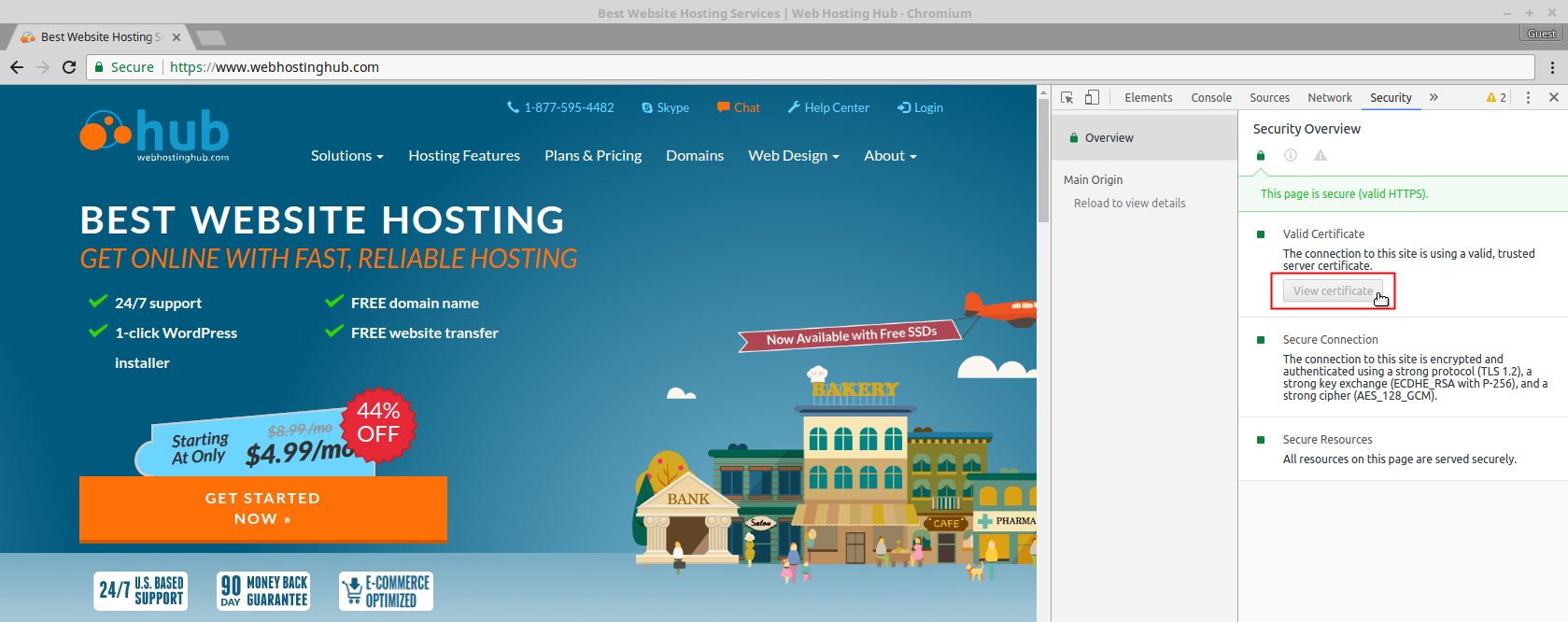This screenshot has height=622, width=1568.
Task: Open Chromium's three-dot main menu
Action: click(1552, 67)
